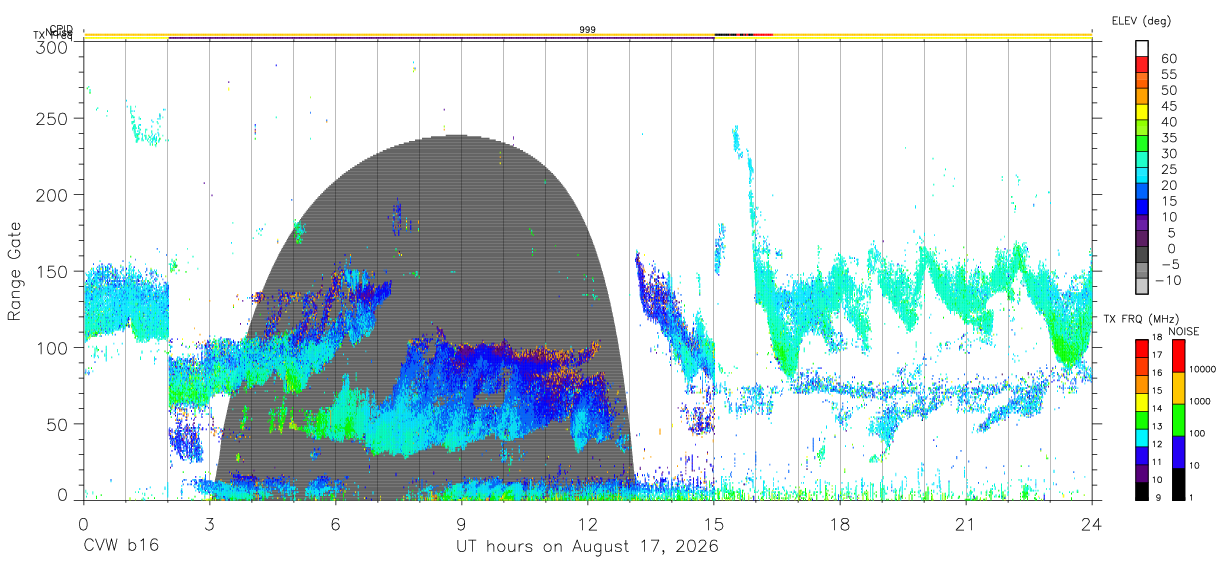This screenshot has width=1228, height=567.
Task: Click the NOISE legend label '1000'
Action: pos(1199,401)
